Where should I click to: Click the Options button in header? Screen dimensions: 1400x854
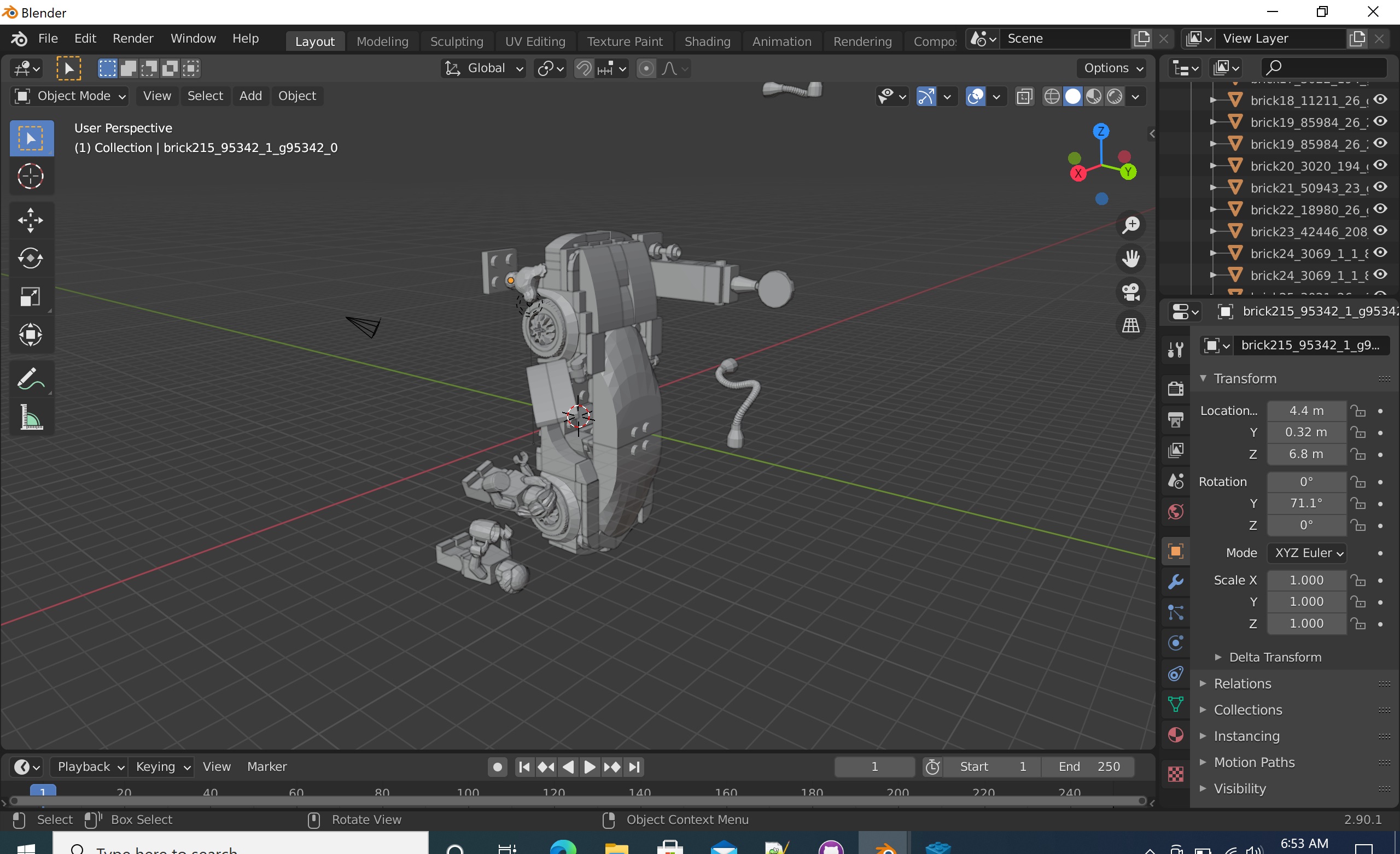click(1112, 68)
